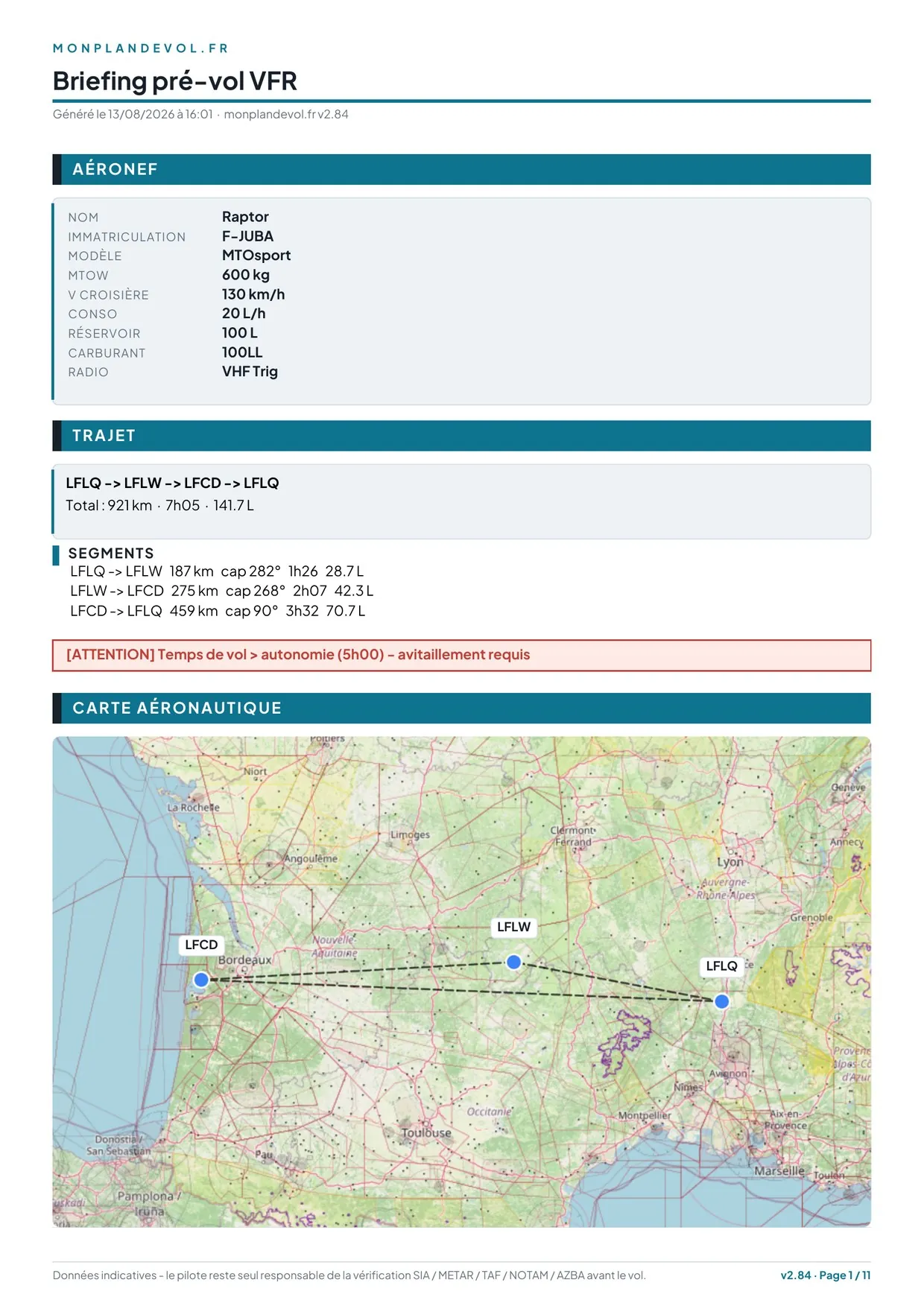Click Clermont-Ferrand on the aeronautical map
Viewport: 924px width, 1306px height.
click(x=572, y=836)
